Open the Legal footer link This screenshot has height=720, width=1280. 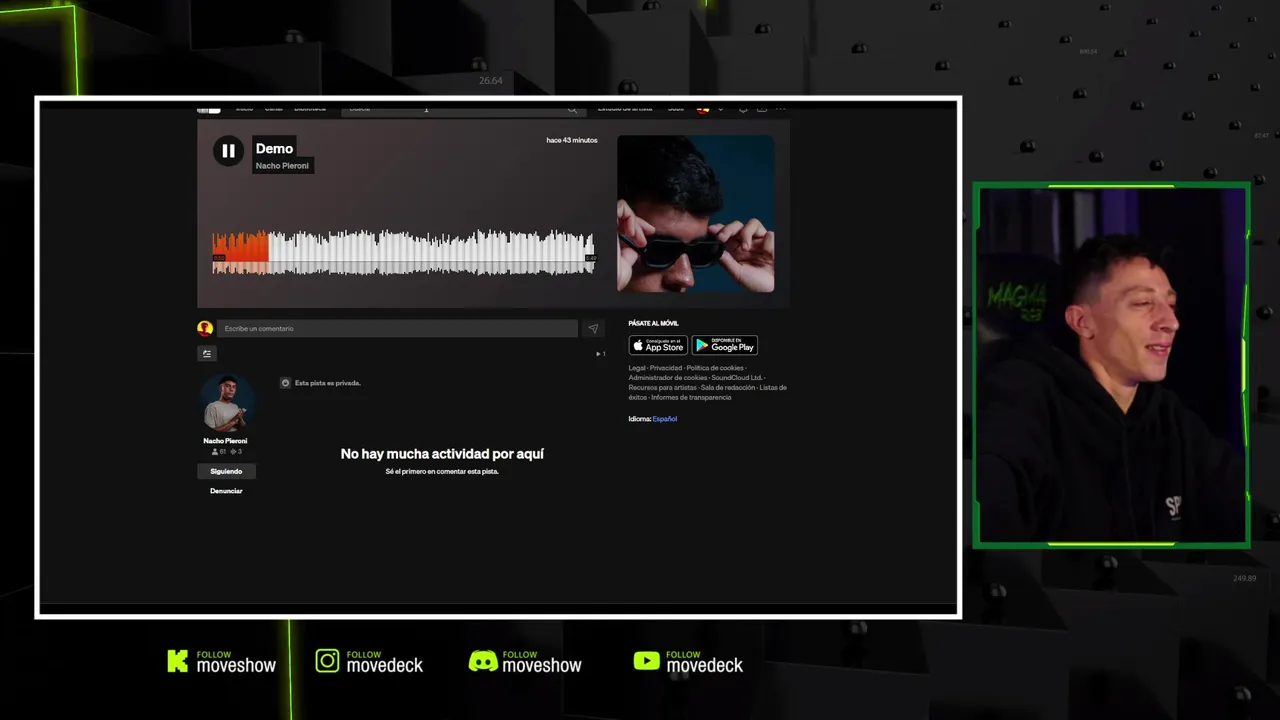coord(637,368)
